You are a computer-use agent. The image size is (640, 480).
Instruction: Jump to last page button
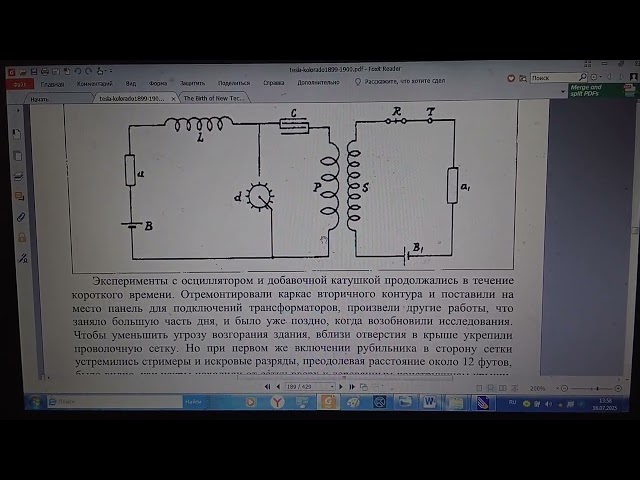coord(351,387)
